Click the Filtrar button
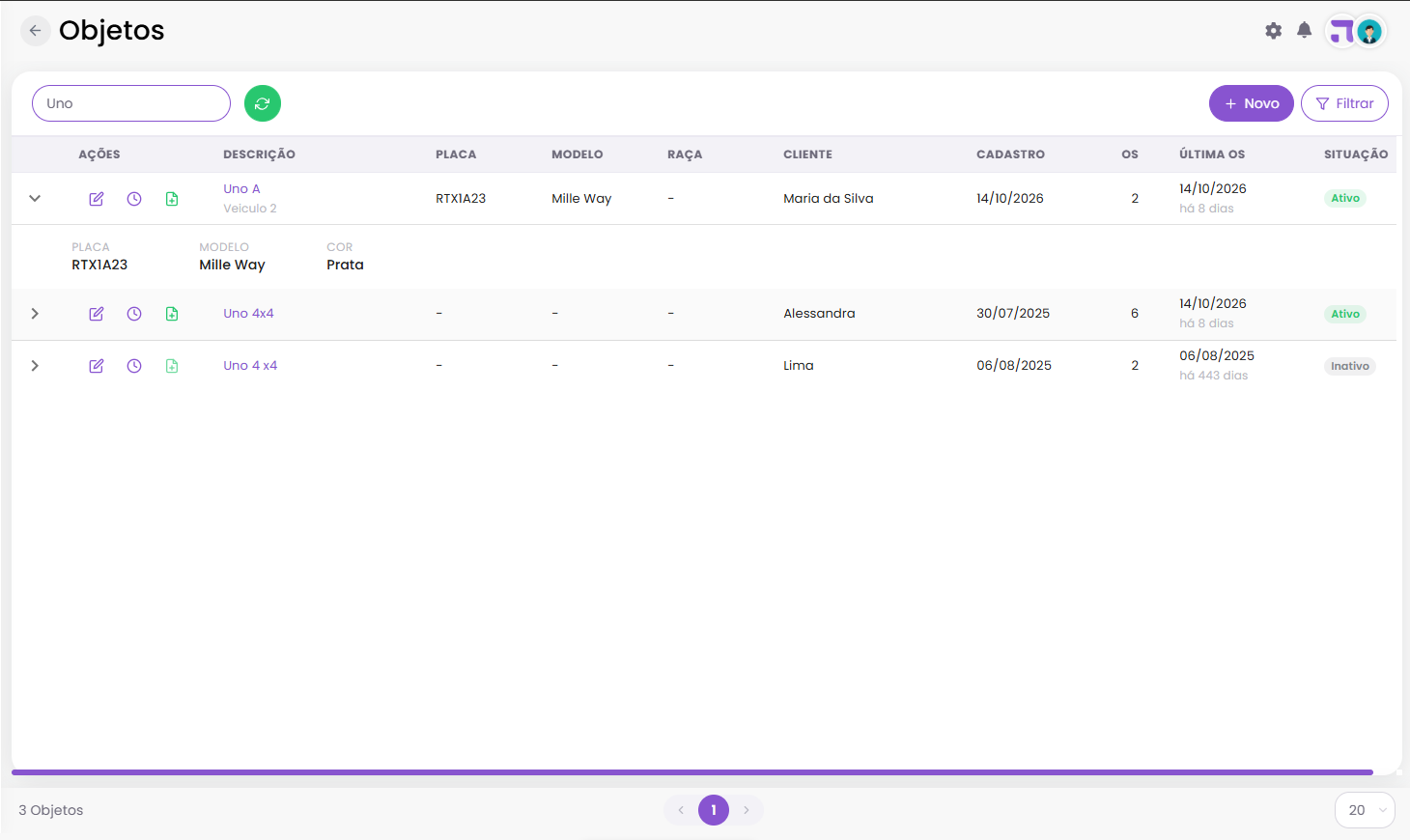 click(1344, 103)
